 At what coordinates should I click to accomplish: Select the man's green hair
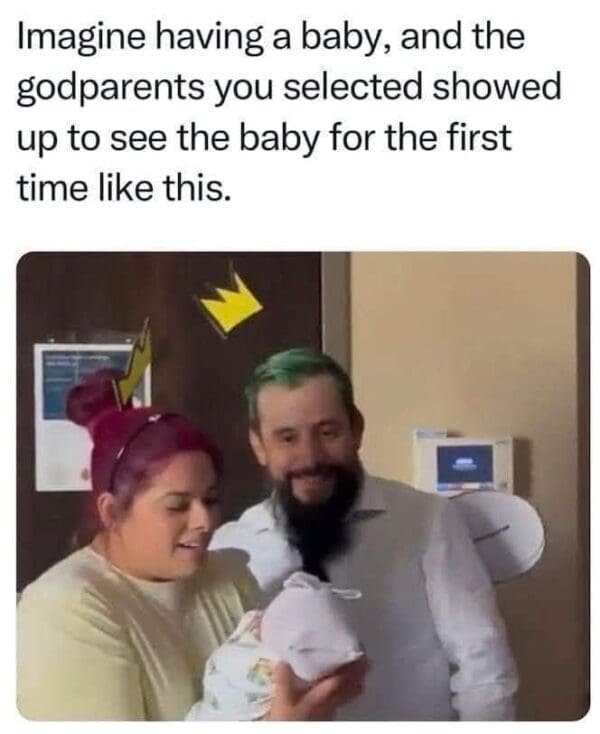(x=300, y=375)
